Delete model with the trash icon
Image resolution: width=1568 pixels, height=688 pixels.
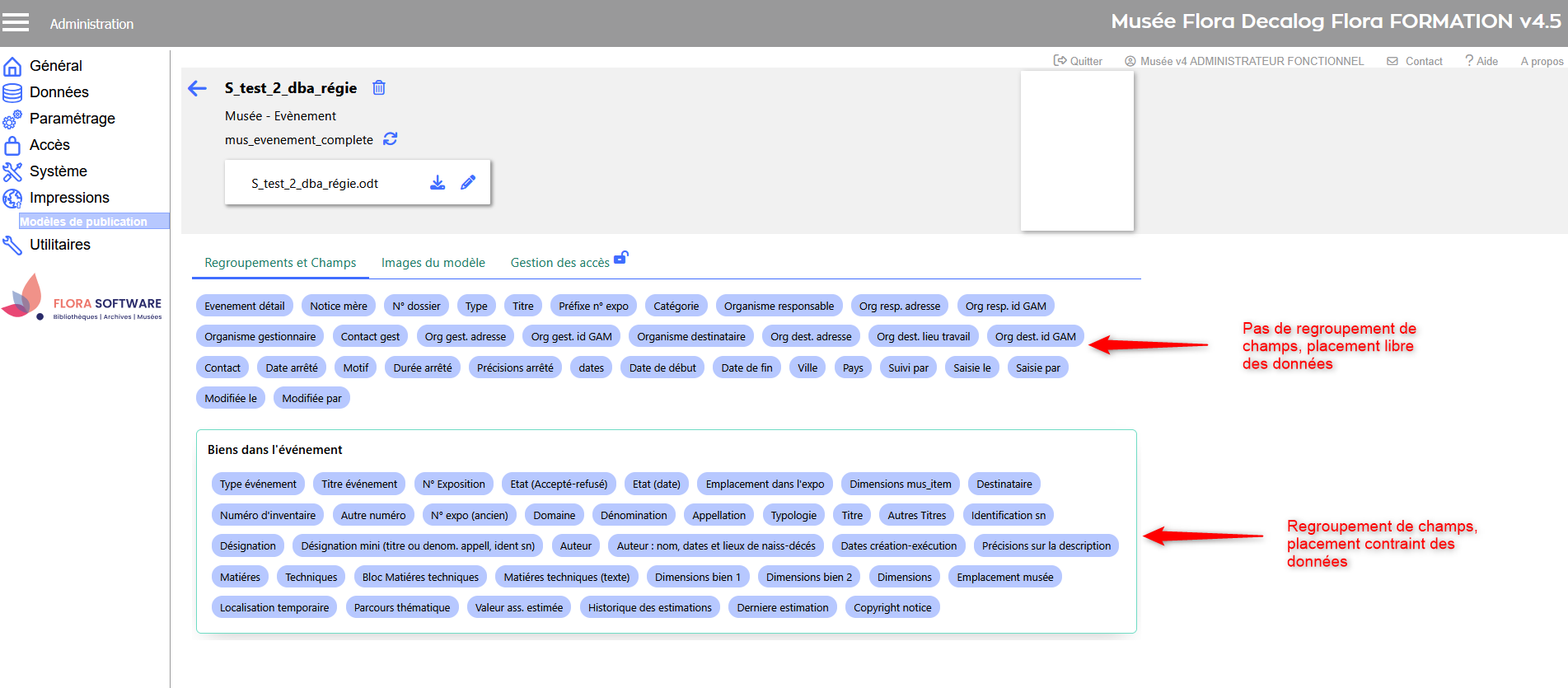pos(379,87)
